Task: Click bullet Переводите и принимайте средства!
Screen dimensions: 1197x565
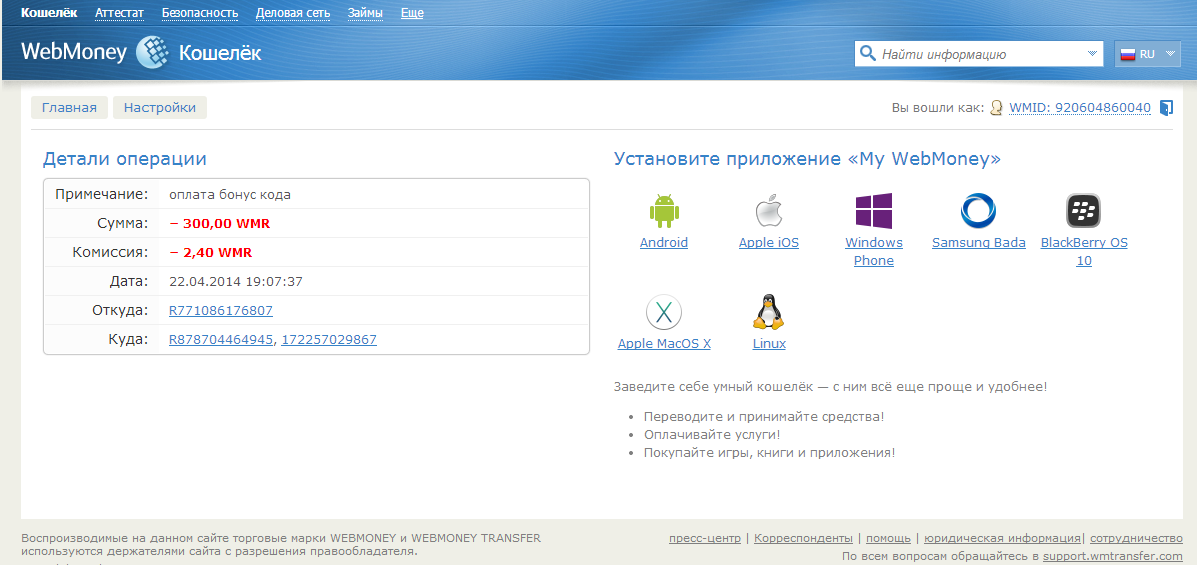Action: 764,417
